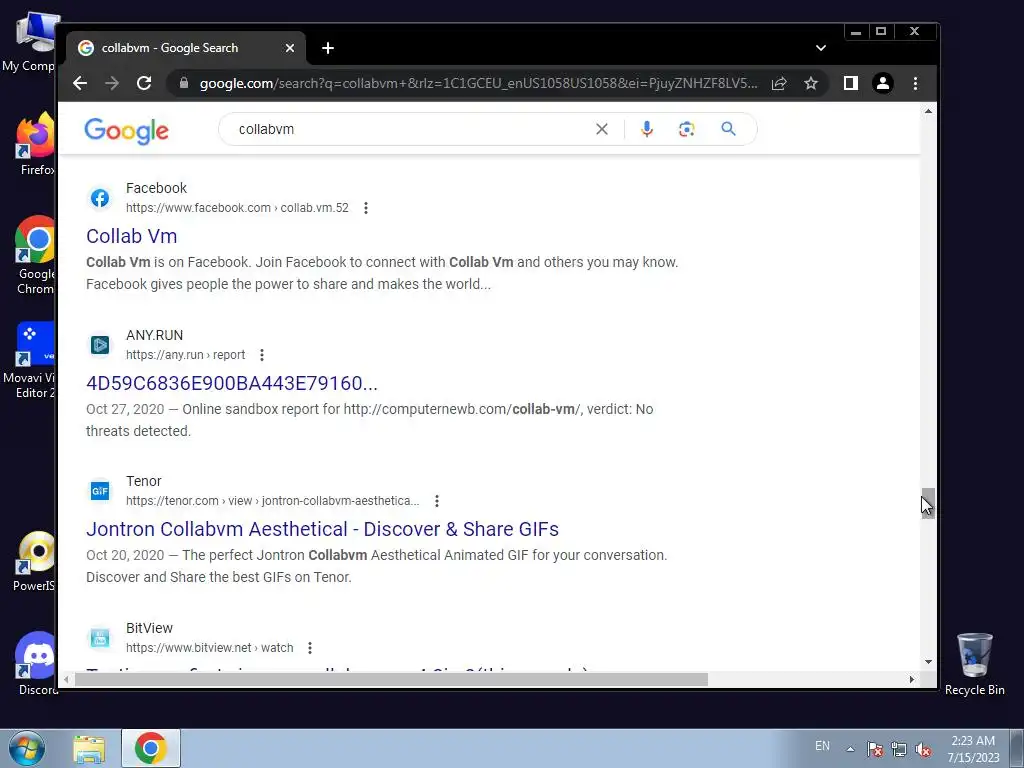Viewport: 1024px width, 768px height.
Task: Close the collabvm Google Search tab
Action: pos(290,48)
